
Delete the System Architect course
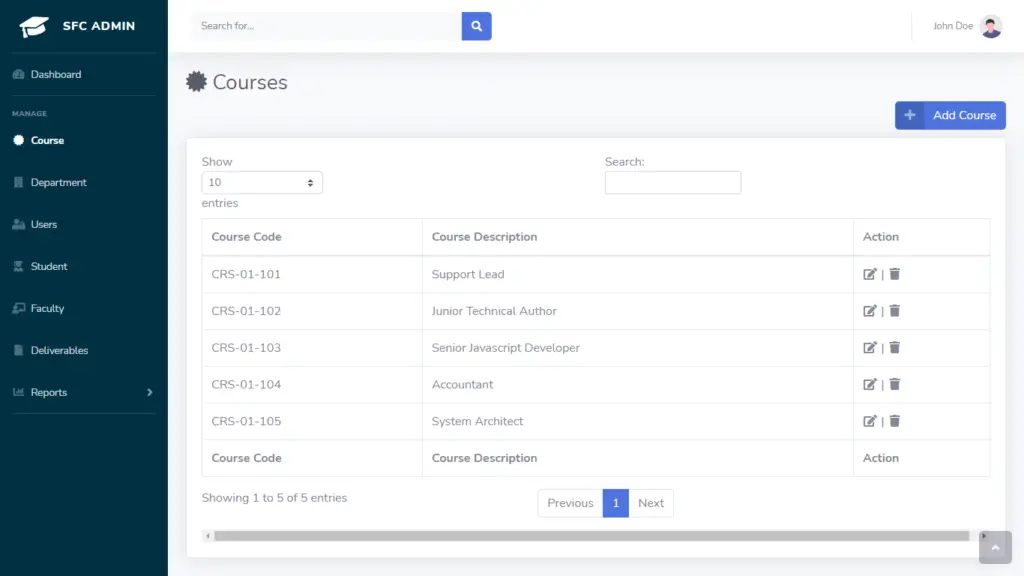(894, 421)
